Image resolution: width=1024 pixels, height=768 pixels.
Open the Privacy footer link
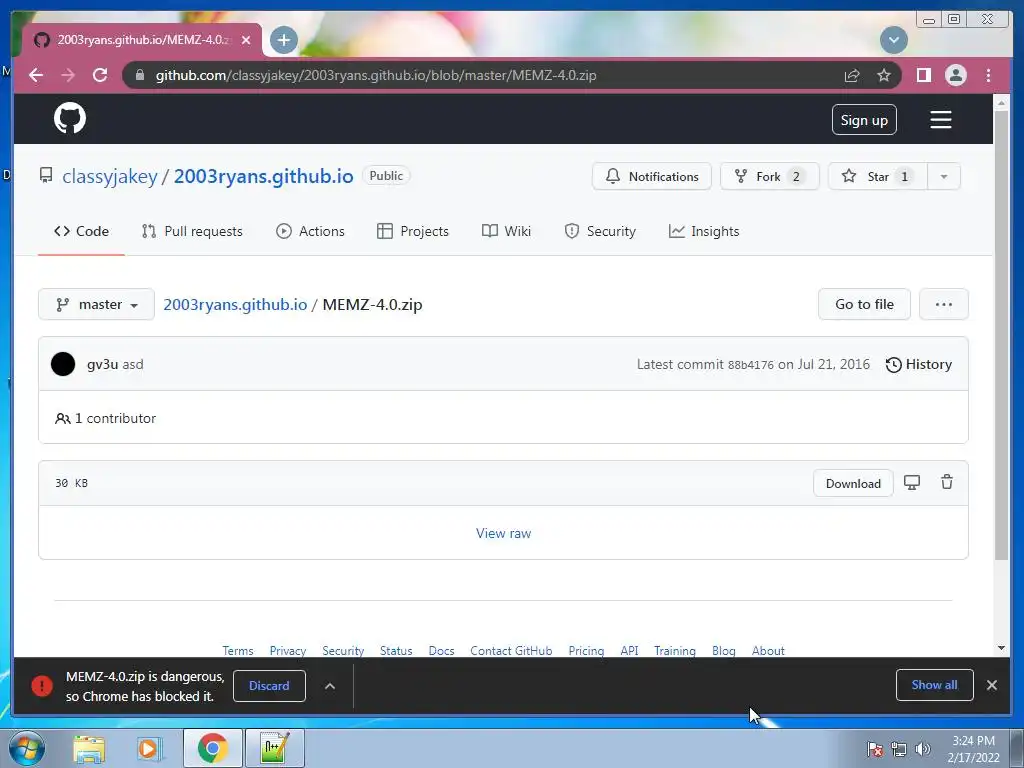pos(287,650)
